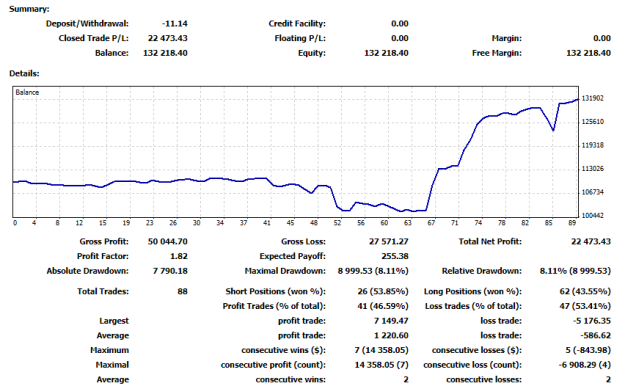Click the 119318 axis label

pos(593,145)
